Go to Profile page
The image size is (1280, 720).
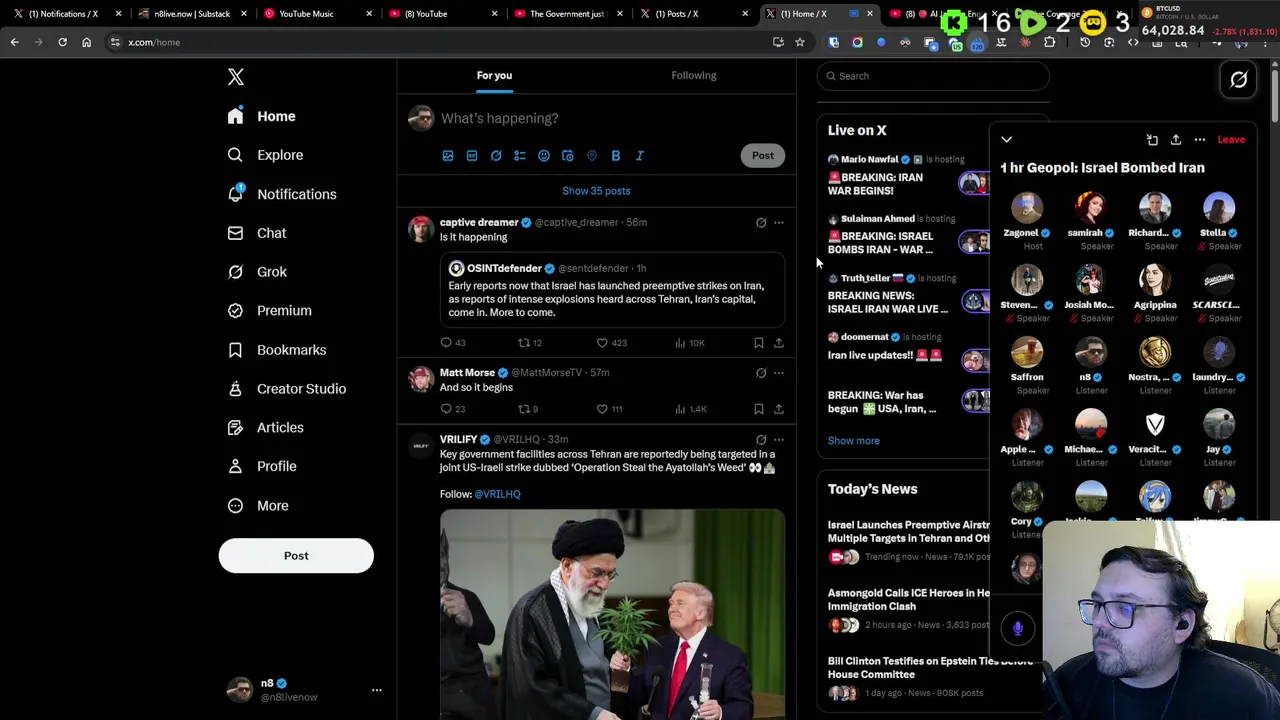(261, 466)
